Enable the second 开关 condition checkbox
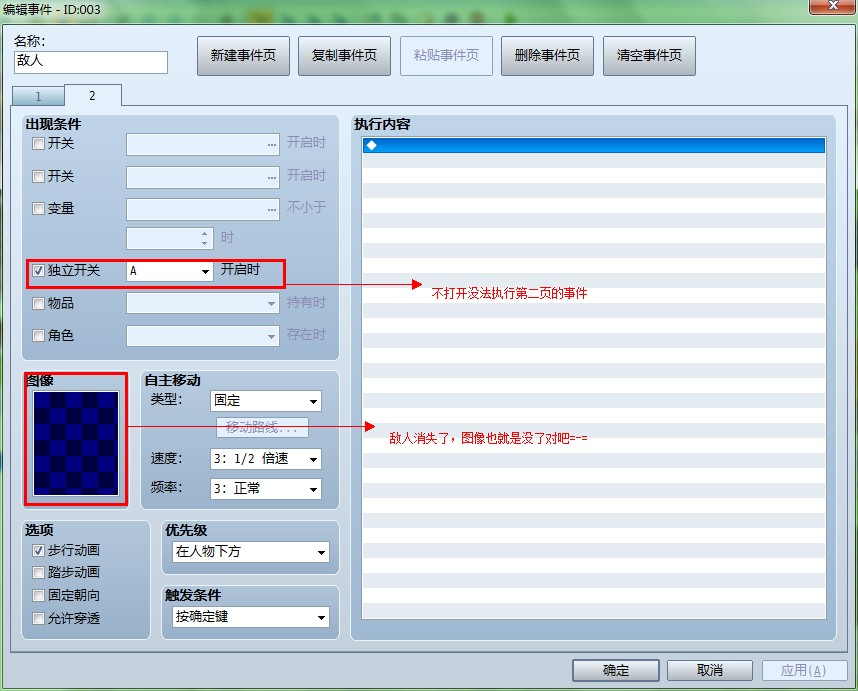 (x=38, y=176)
